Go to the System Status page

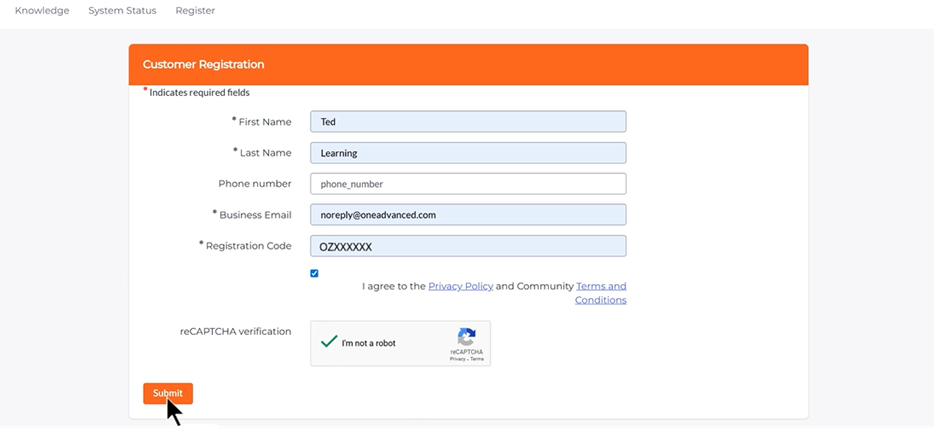tap(122, 11)
